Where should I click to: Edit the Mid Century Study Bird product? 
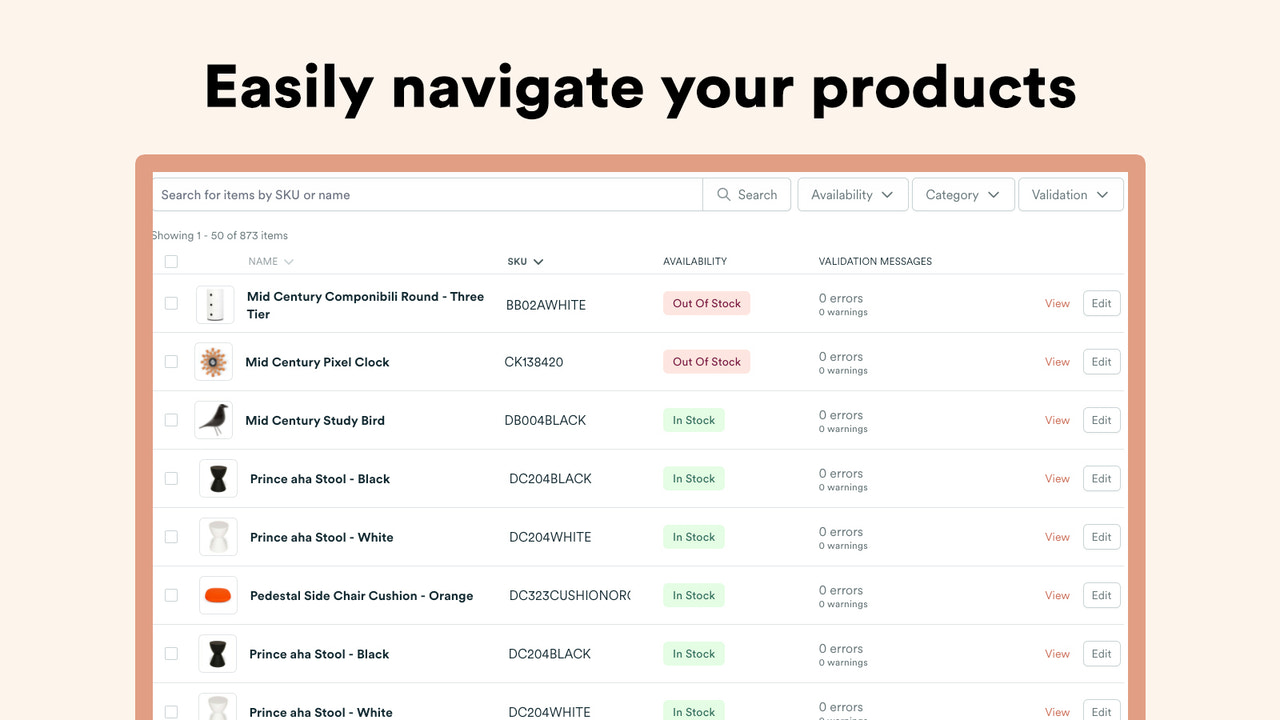pos(1101,420)
